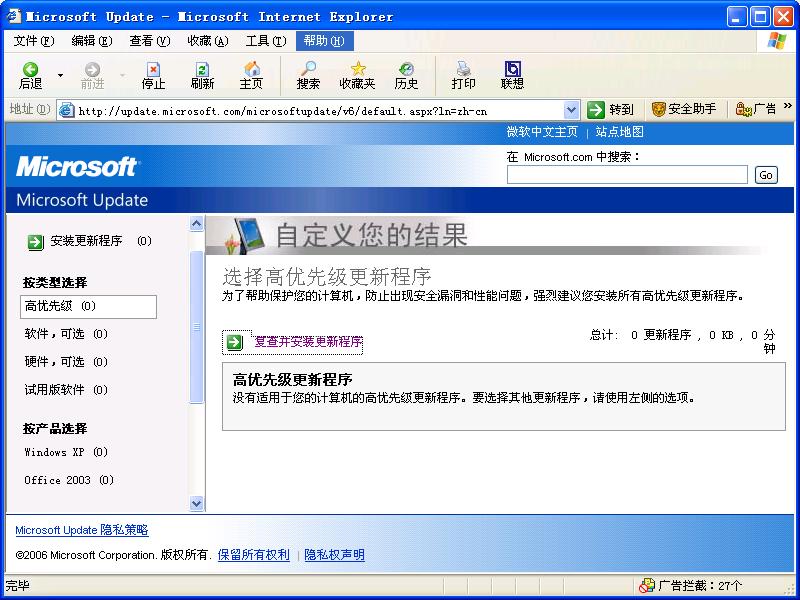Go to Home (主页) icon
This screenshot has height=600, width=800.
[x=252, y=69]
